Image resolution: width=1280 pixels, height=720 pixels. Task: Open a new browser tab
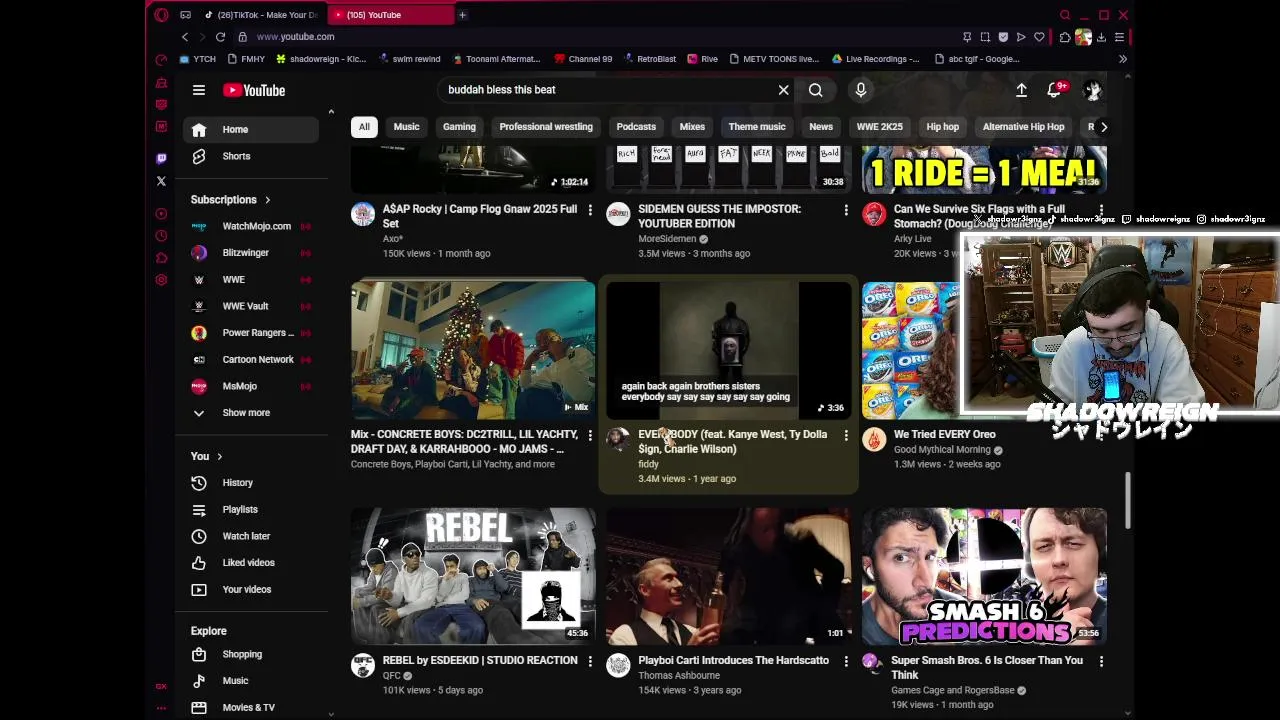(x=462, y=15)
